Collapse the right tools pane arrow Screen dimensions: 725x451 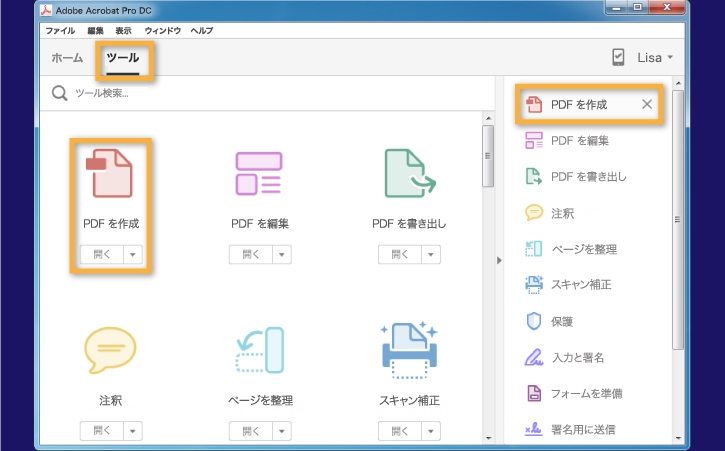pos(498,261)
